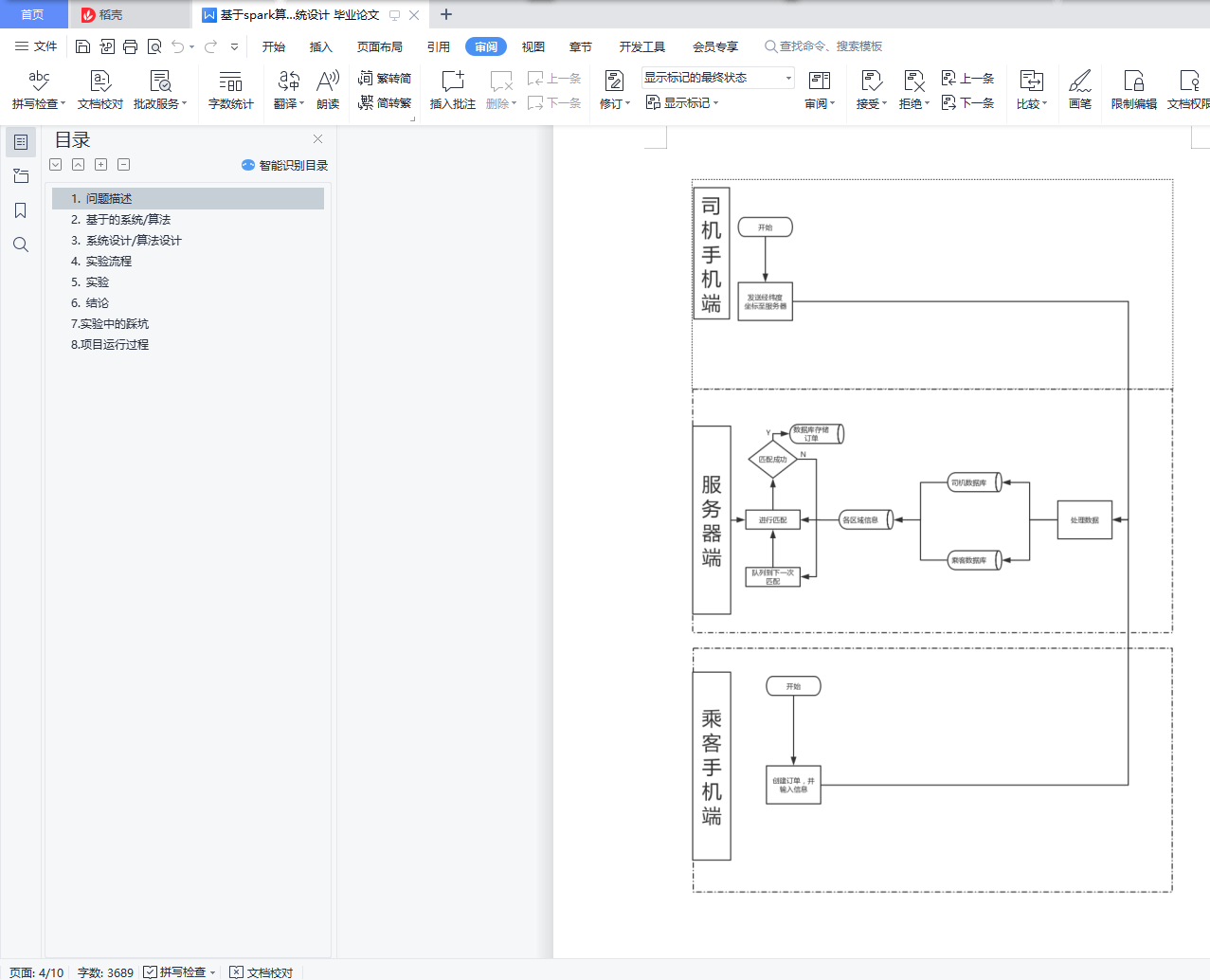Switch to the 会员专享 tab

(x=715, y=46)
